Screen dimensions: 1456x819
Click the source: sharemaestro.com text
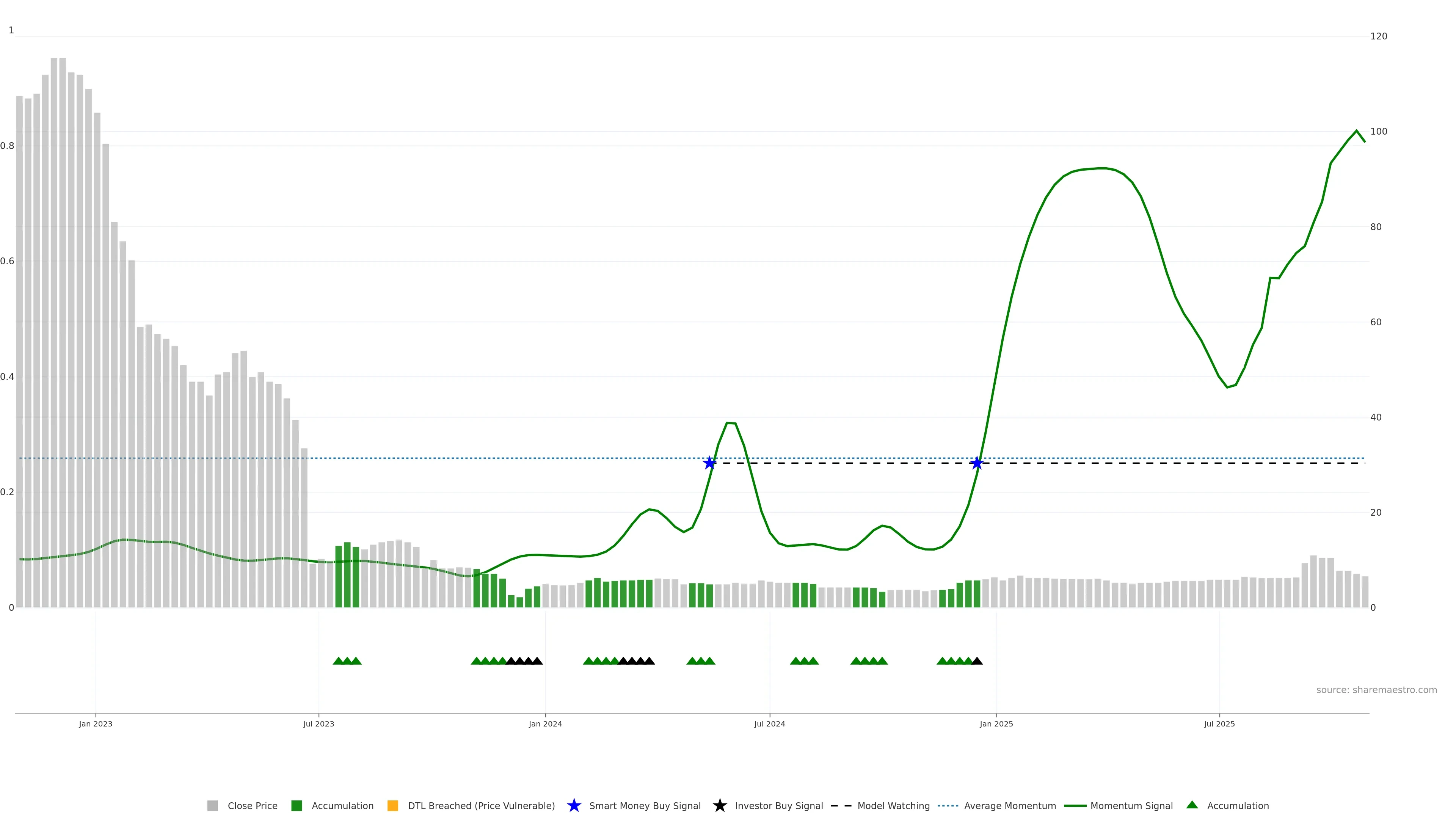pos(1376,690)
